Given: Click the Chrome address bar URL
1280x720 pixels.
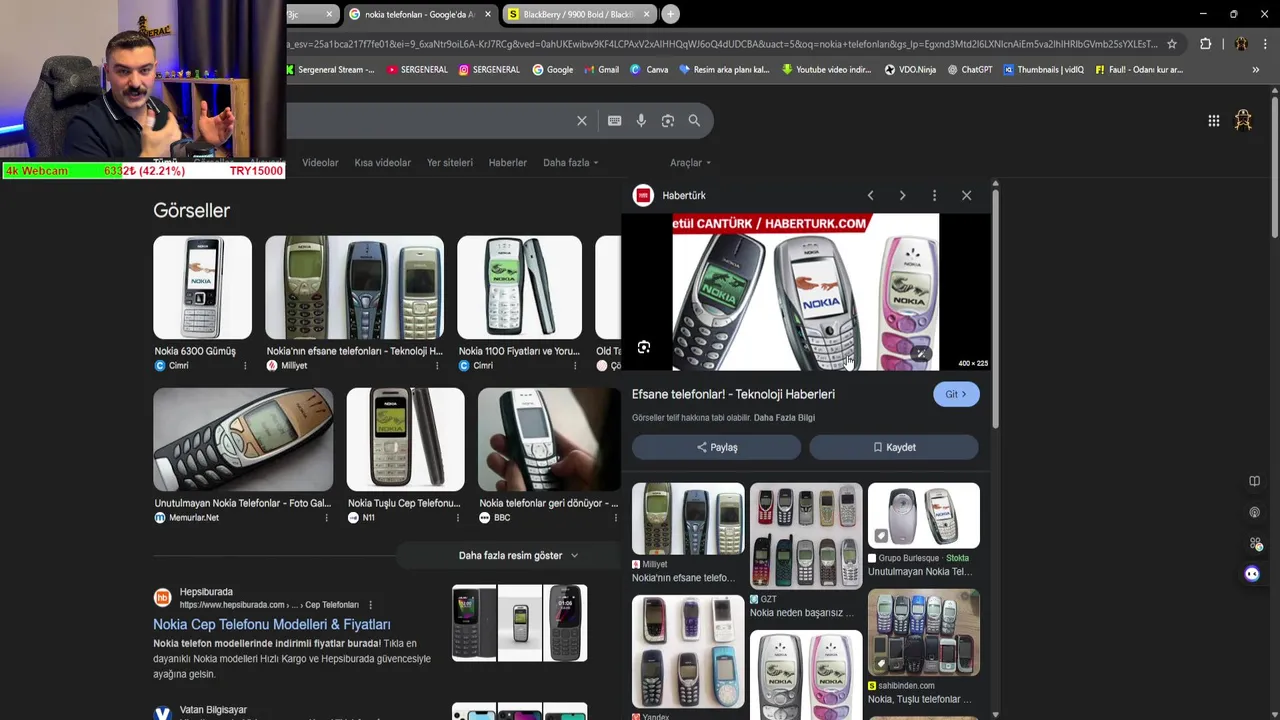Looking at the screenshot, I should click(720, 44).
